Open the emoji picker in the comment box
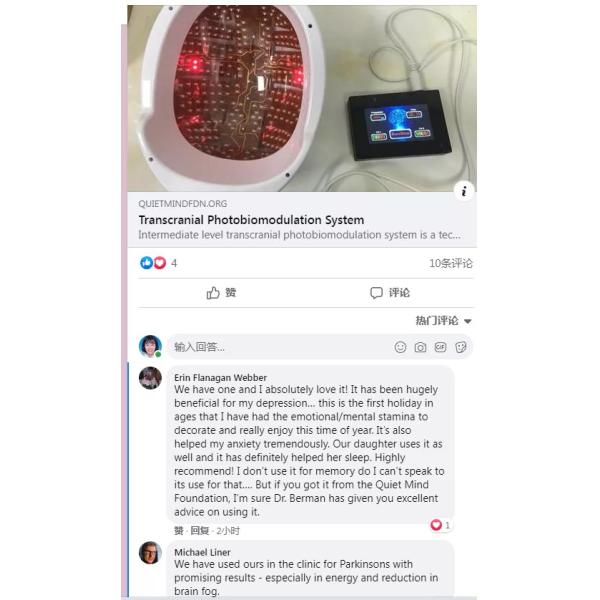This screenshot has height=600, width=600. pyautogui.click(x=400, y=347)
